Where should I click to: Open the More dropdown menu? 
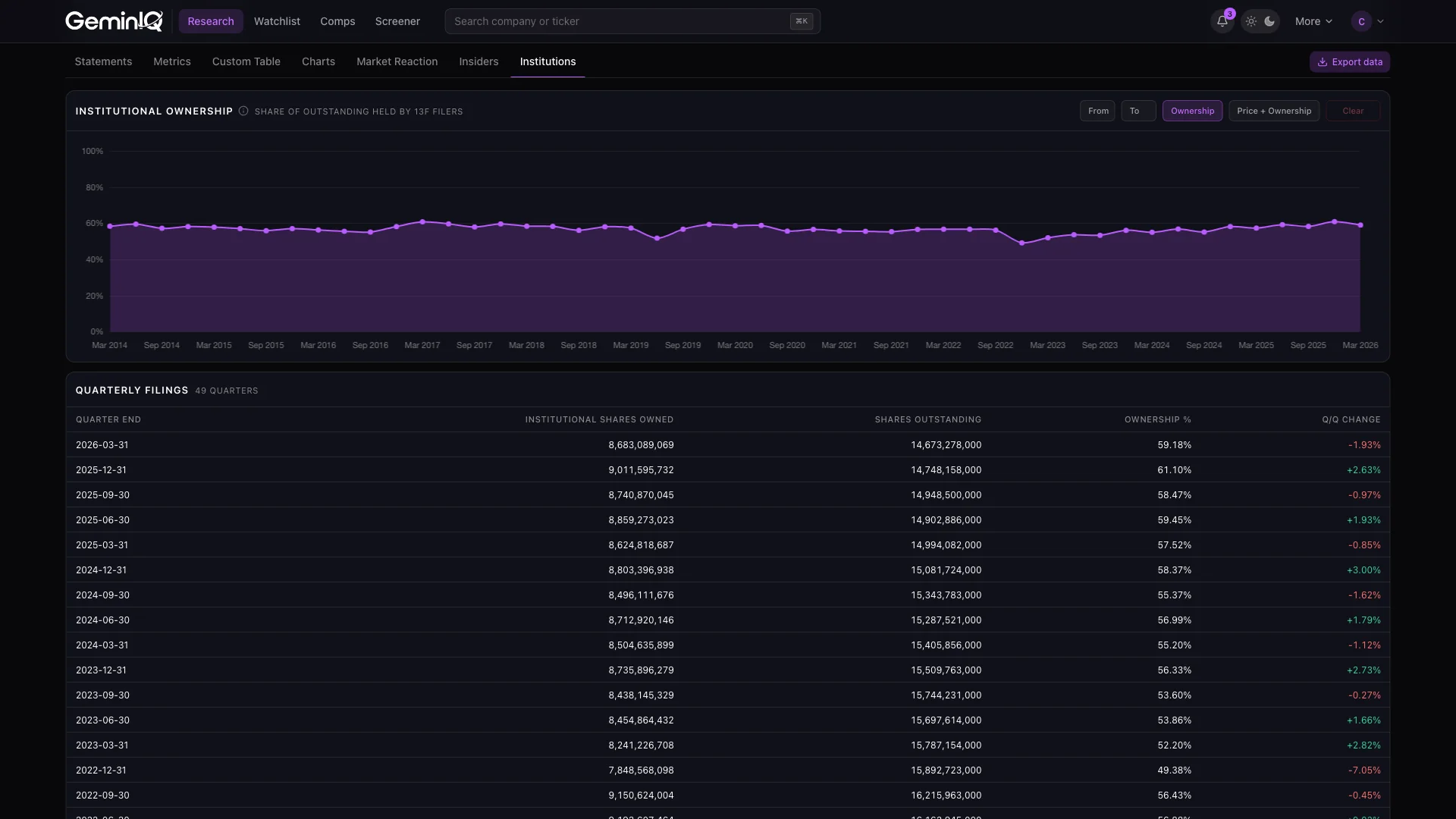(x=1313, y=21)
